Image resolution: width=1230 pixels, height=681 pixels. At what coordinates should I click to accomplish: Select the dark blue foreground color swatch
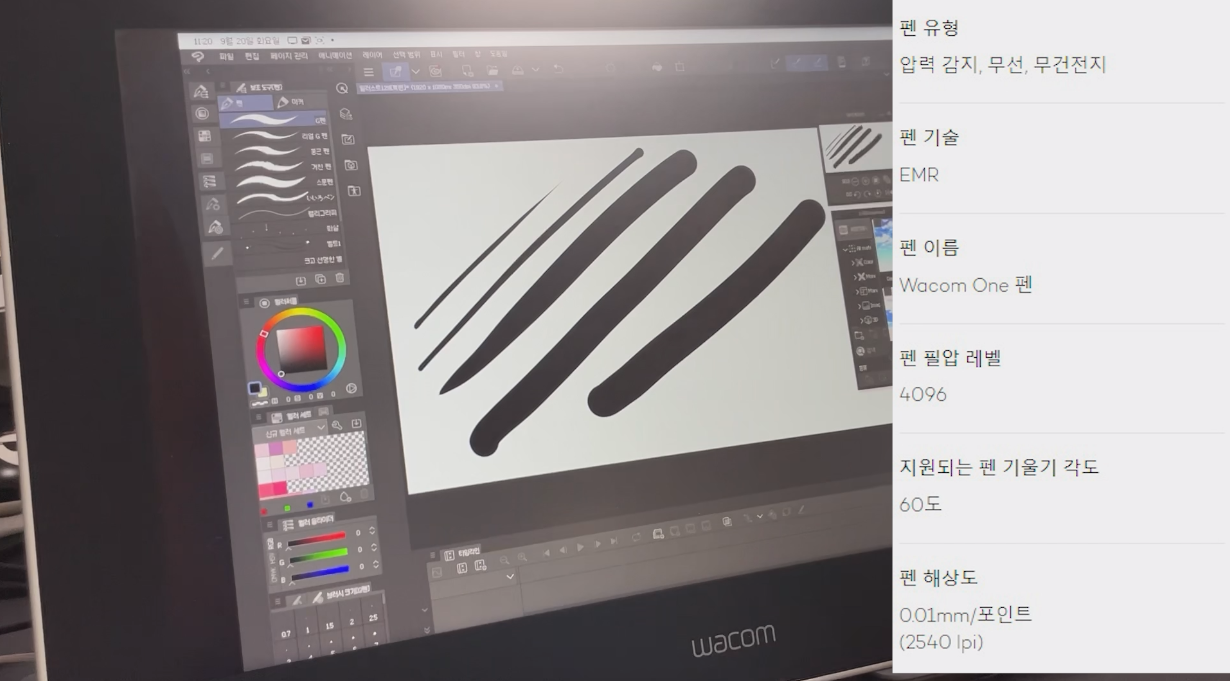(255, 387)
